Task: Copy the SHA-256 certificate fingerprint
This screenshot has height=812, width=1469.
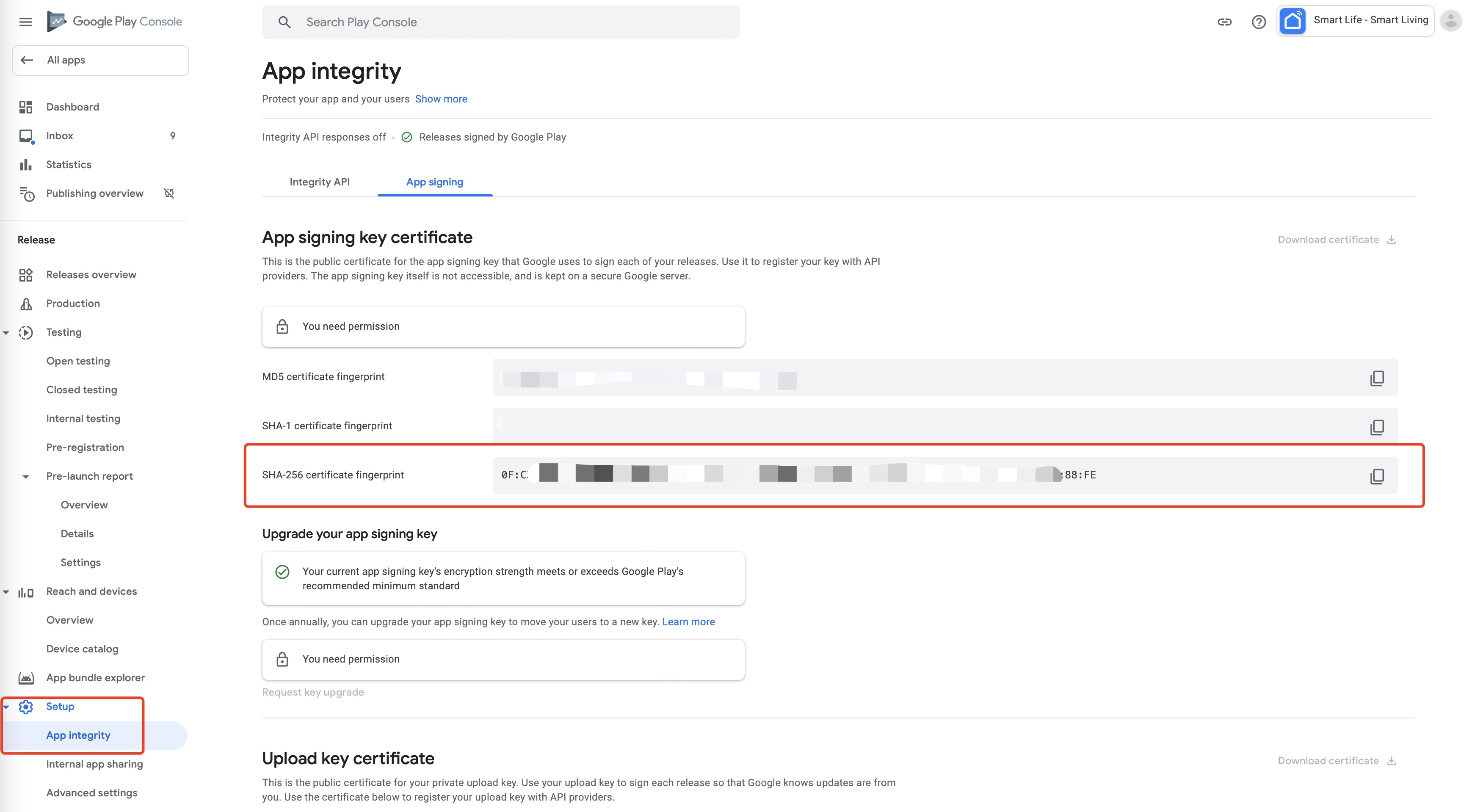Action: (x=1377, y=476)
